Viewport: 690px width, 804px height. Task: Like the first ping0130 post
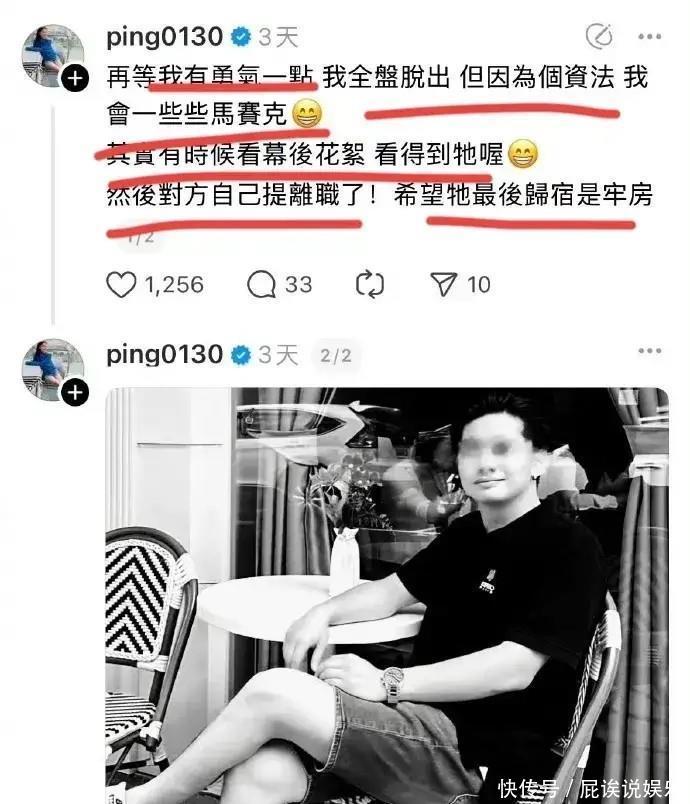click(x=121, y=285)
